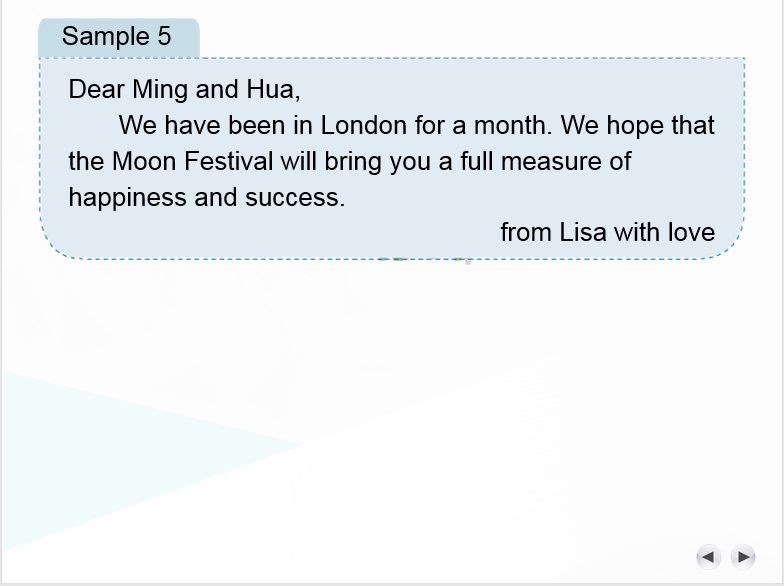The height and width of the screenshot is (586, 784).
Task: Go to the previous slide arrow
Action: point(708,556)
